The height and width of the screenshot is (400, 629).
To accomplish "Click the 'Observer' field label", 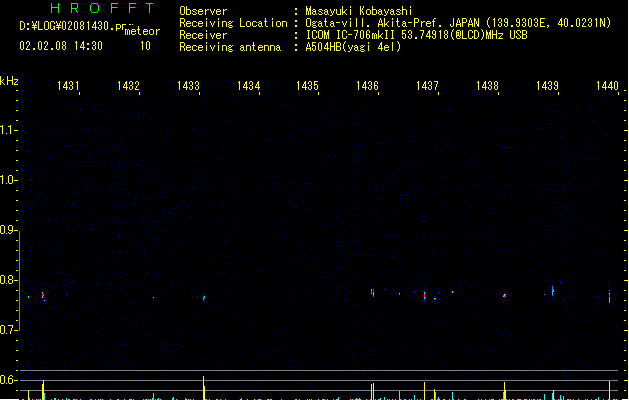I will click(x=203, y=11).
